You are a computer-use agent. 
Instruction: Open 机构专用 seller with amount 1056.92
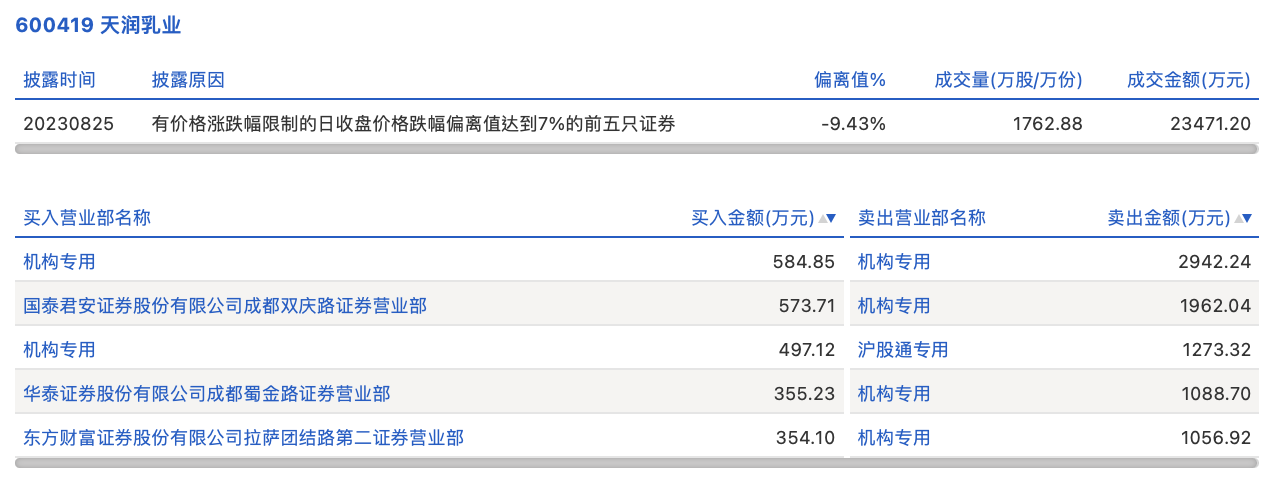click(x=894, y=438)
